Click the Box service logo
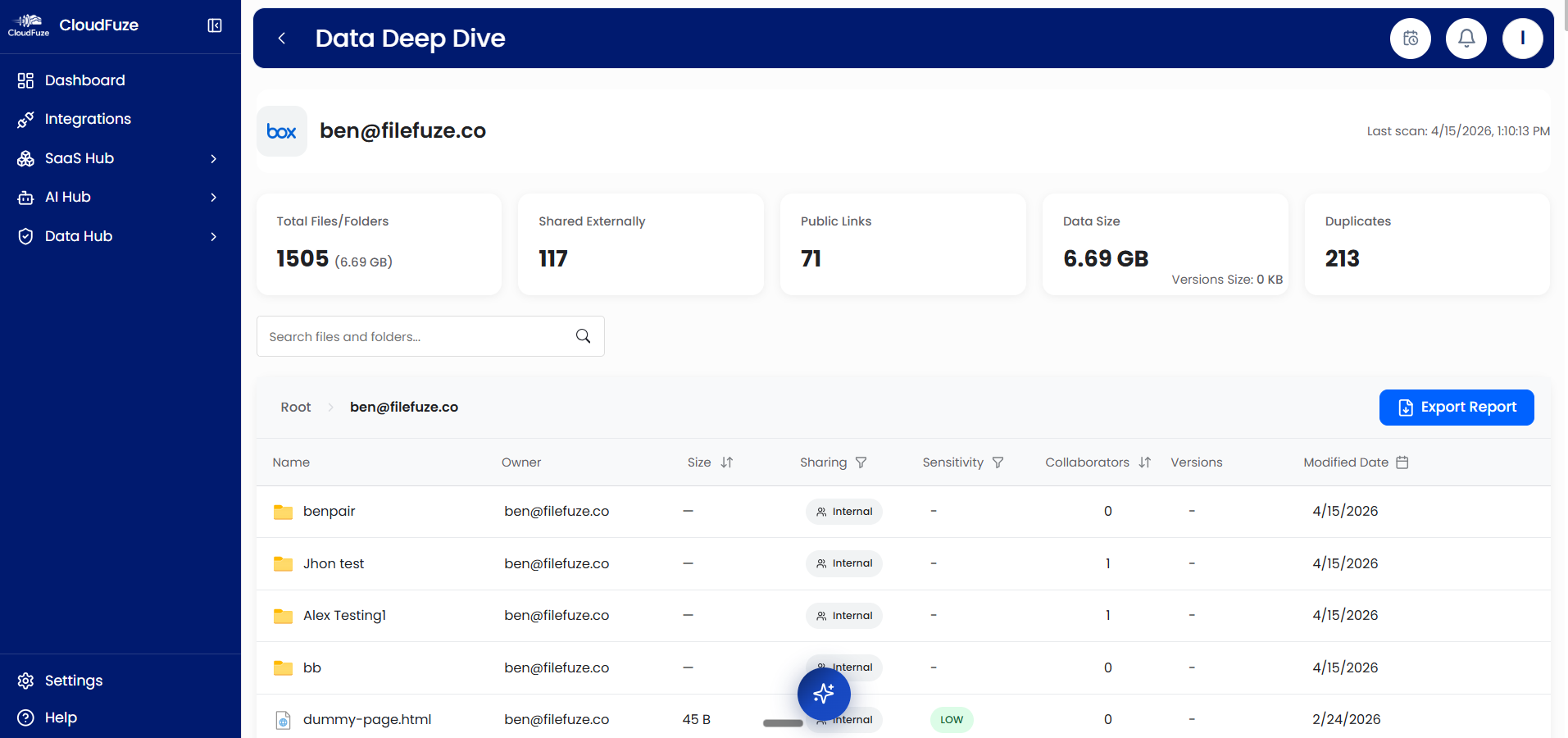 click(x=281, y=130)
